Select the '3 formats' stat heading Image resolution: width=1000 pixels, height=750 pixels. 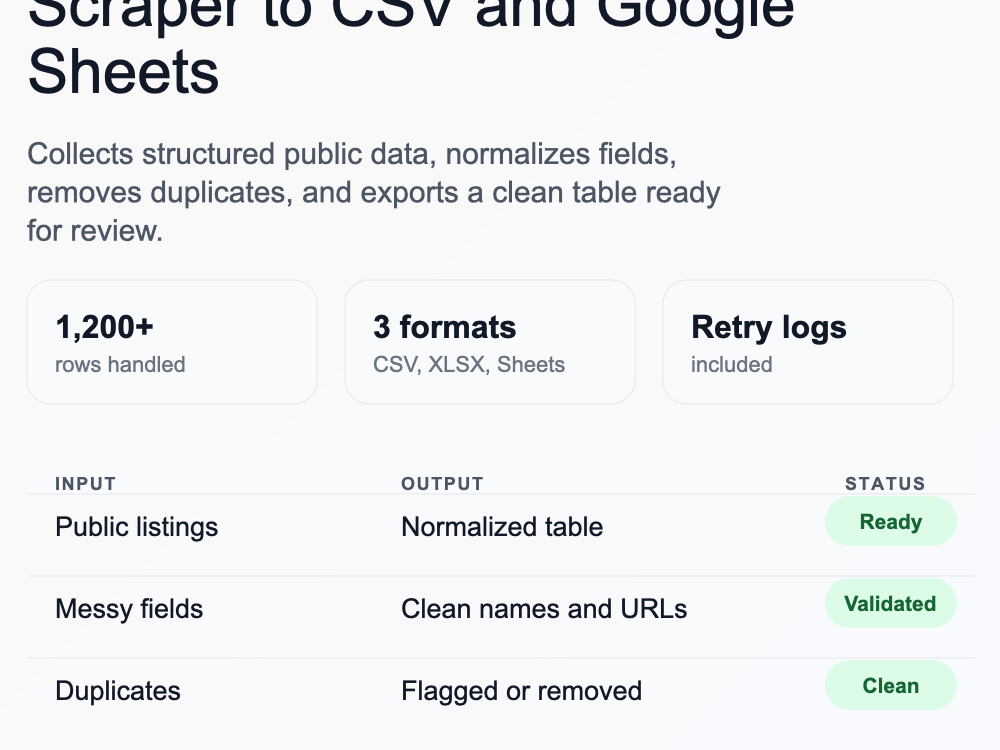click(x=445, y=327)
